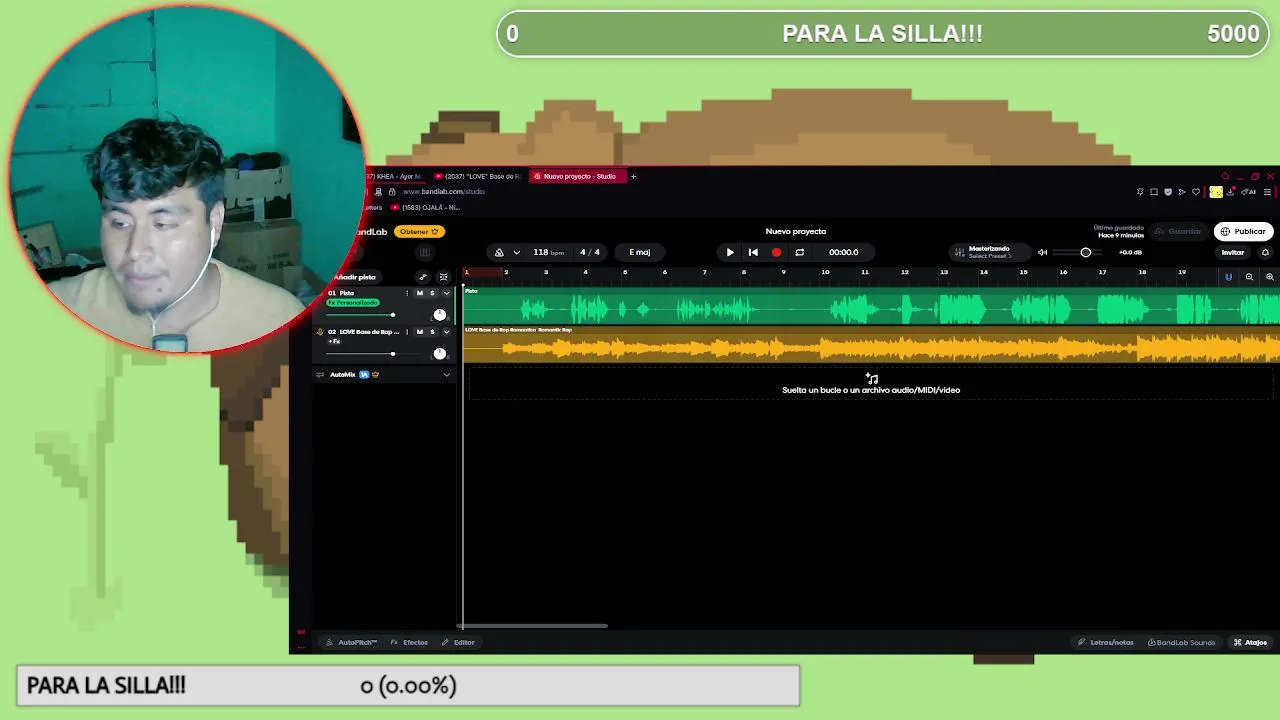Open the browser hamburger menu
Screen dimensions: 1280x720
point(1267,192)
